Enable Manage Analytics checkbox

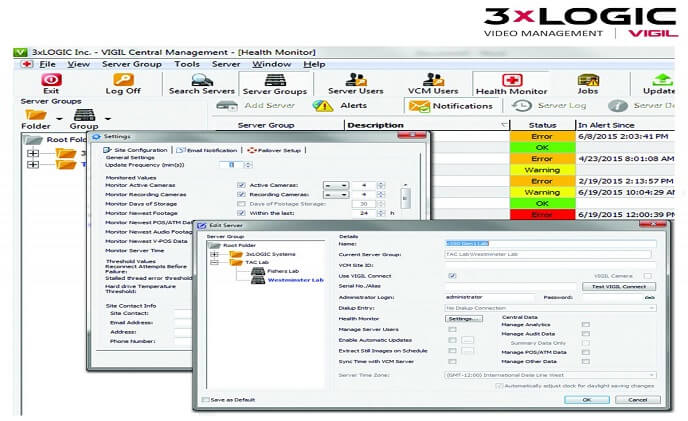click(x=585, y=324)
